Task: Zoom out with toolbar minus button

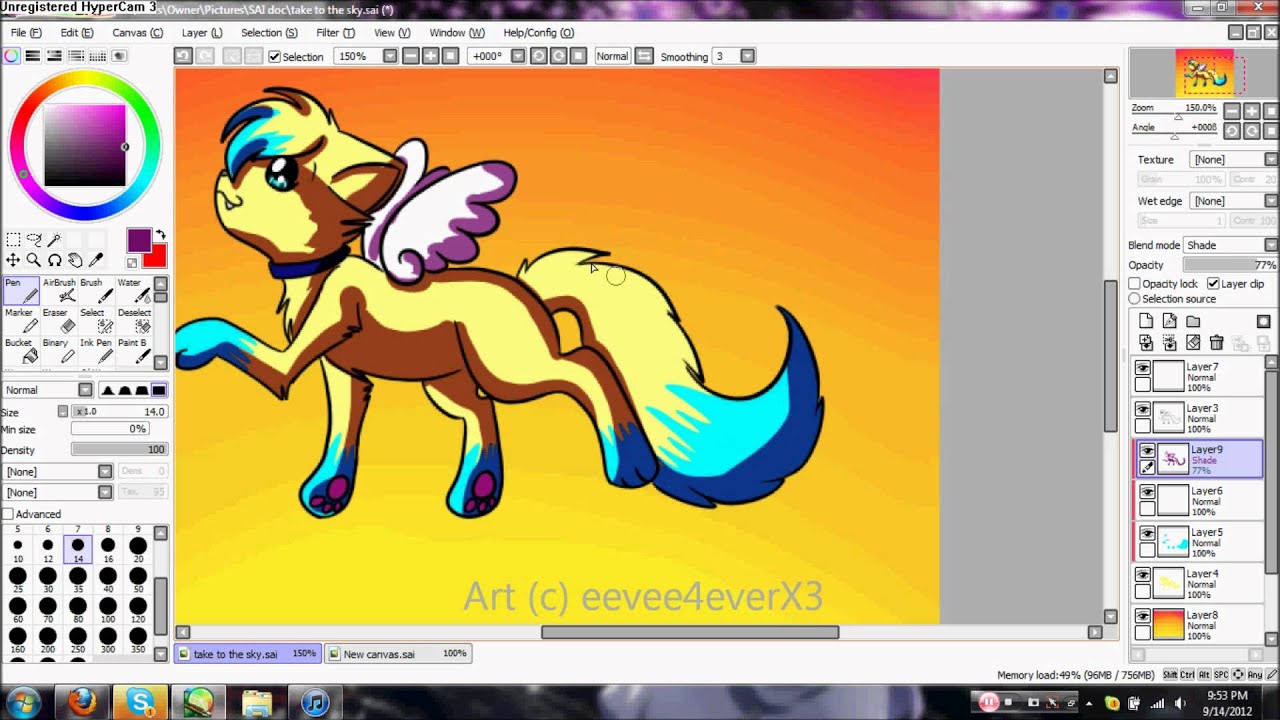Action: click(x=411, y=56)
